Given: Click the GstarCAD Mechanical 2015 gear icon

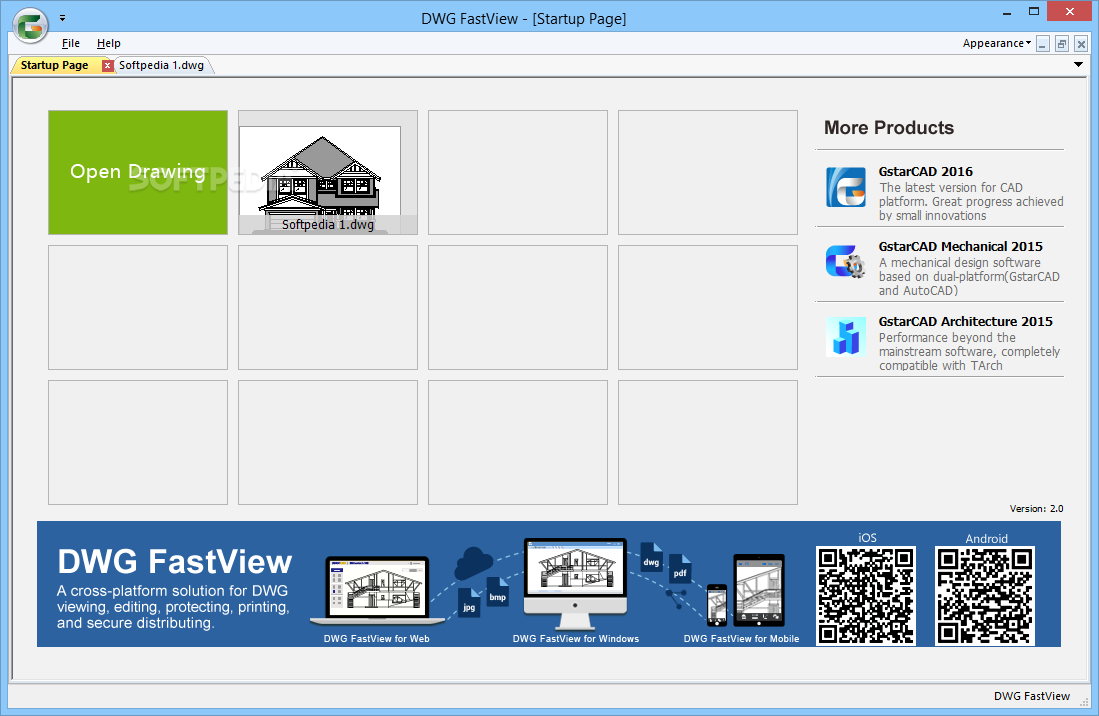Looking at the screenshot, I should tap(846, 262).
